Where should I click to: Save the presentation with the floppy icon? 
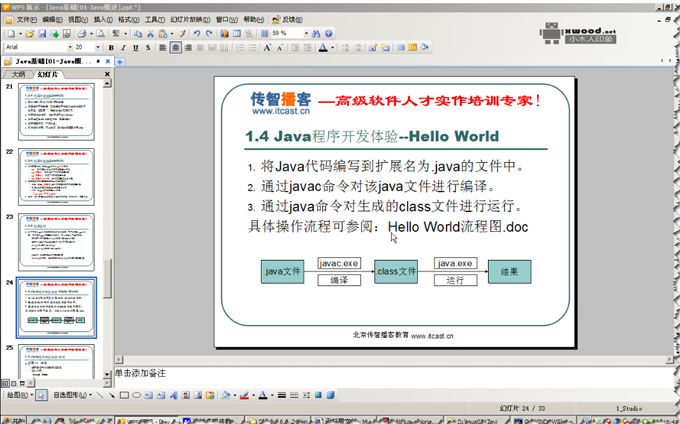pyautogui.click(x=42, y=34)
